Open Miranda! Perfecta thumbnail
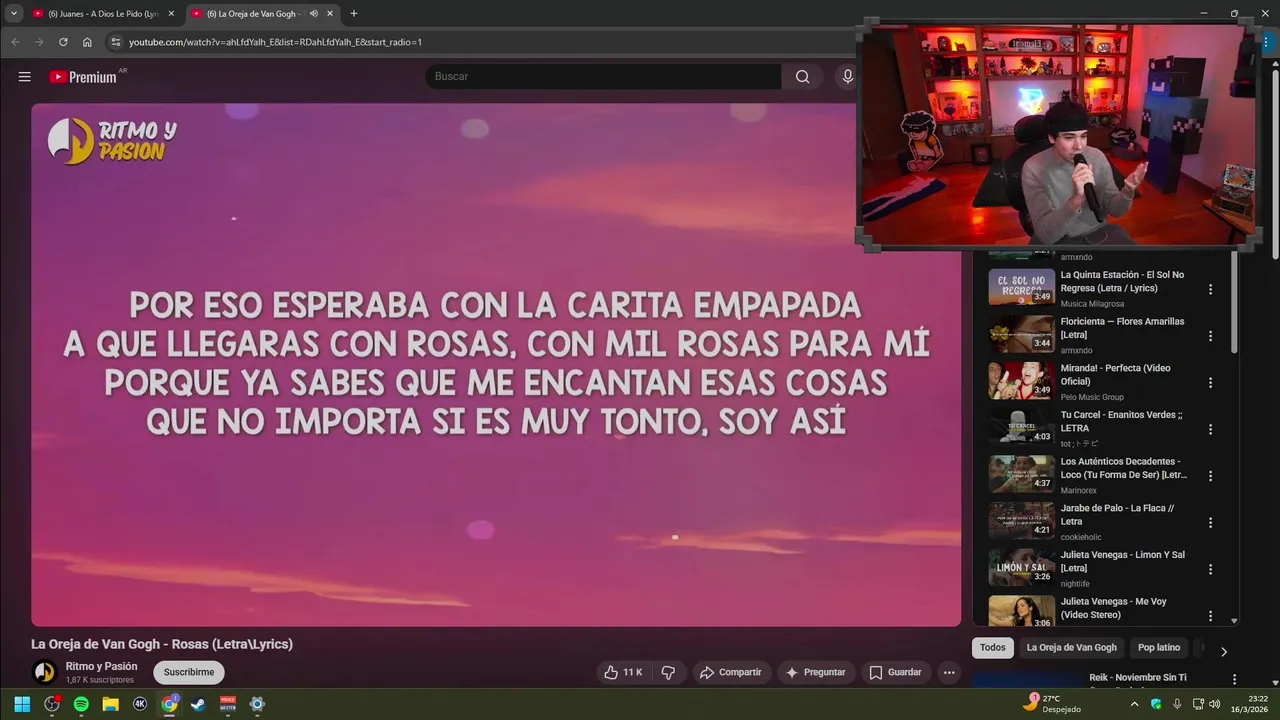Image resolution: width=1280 pixels, height=720 pixels. 1021,381
